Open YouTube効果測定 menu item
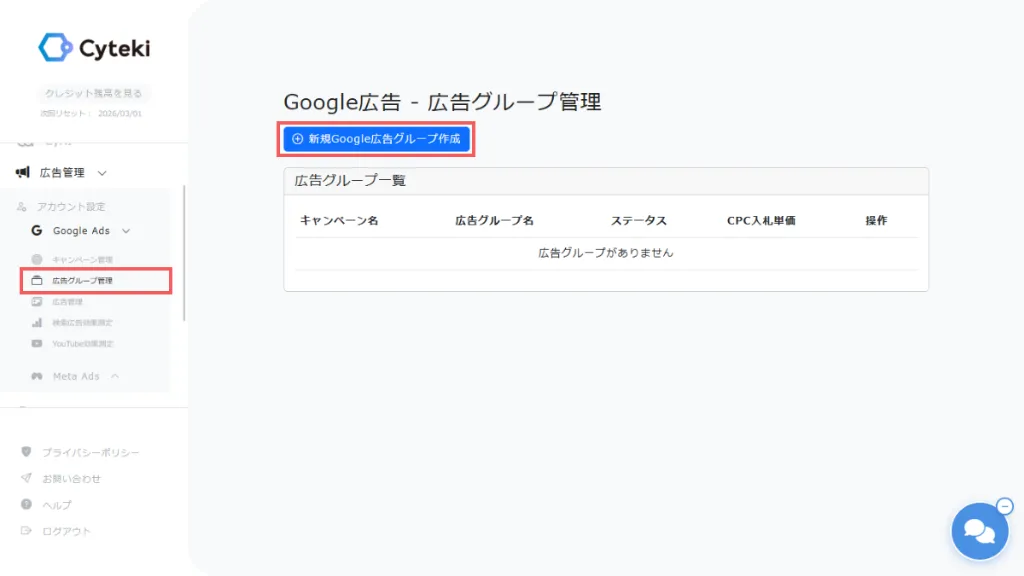 83,343
